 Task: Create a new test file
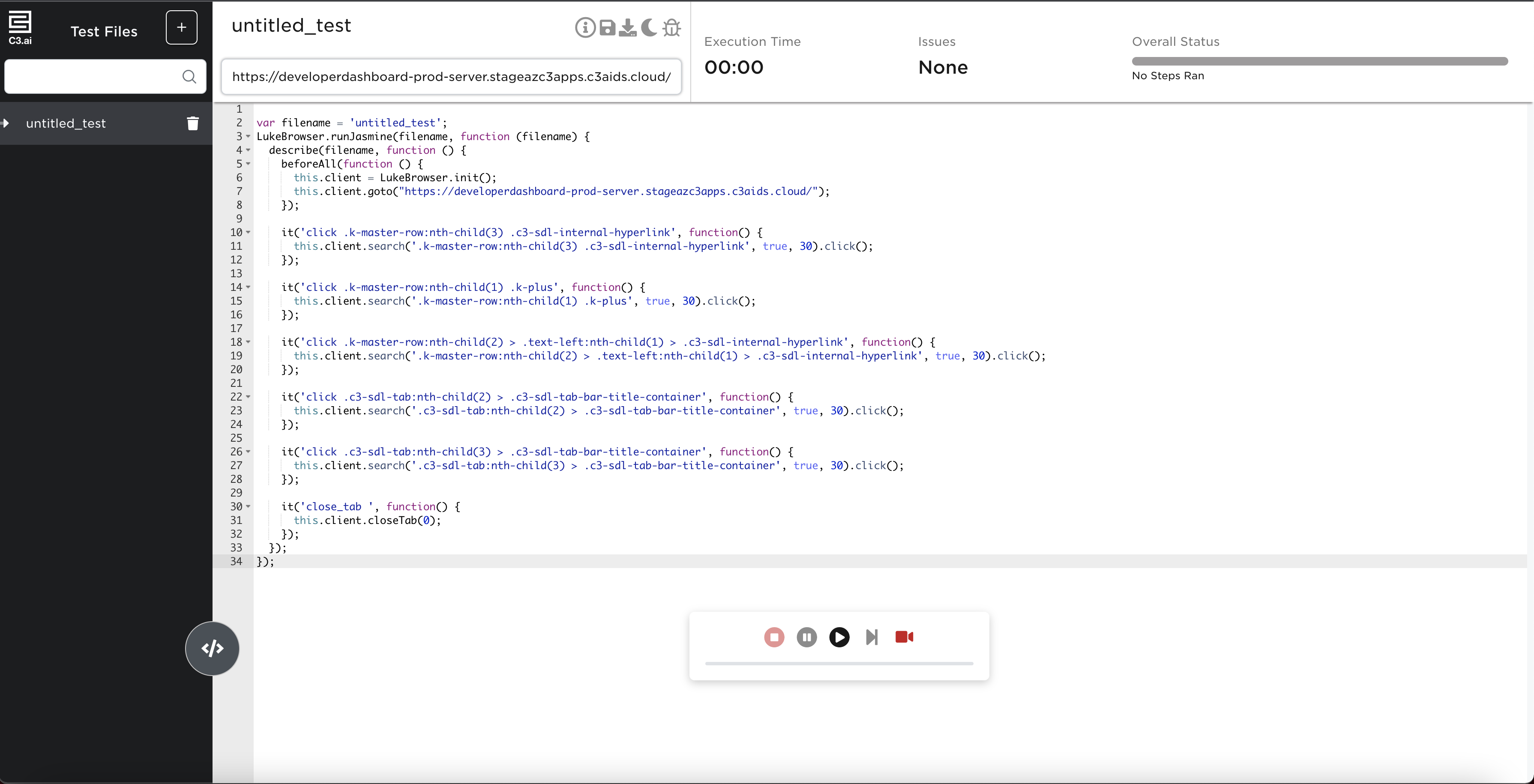tap(181, 27)
